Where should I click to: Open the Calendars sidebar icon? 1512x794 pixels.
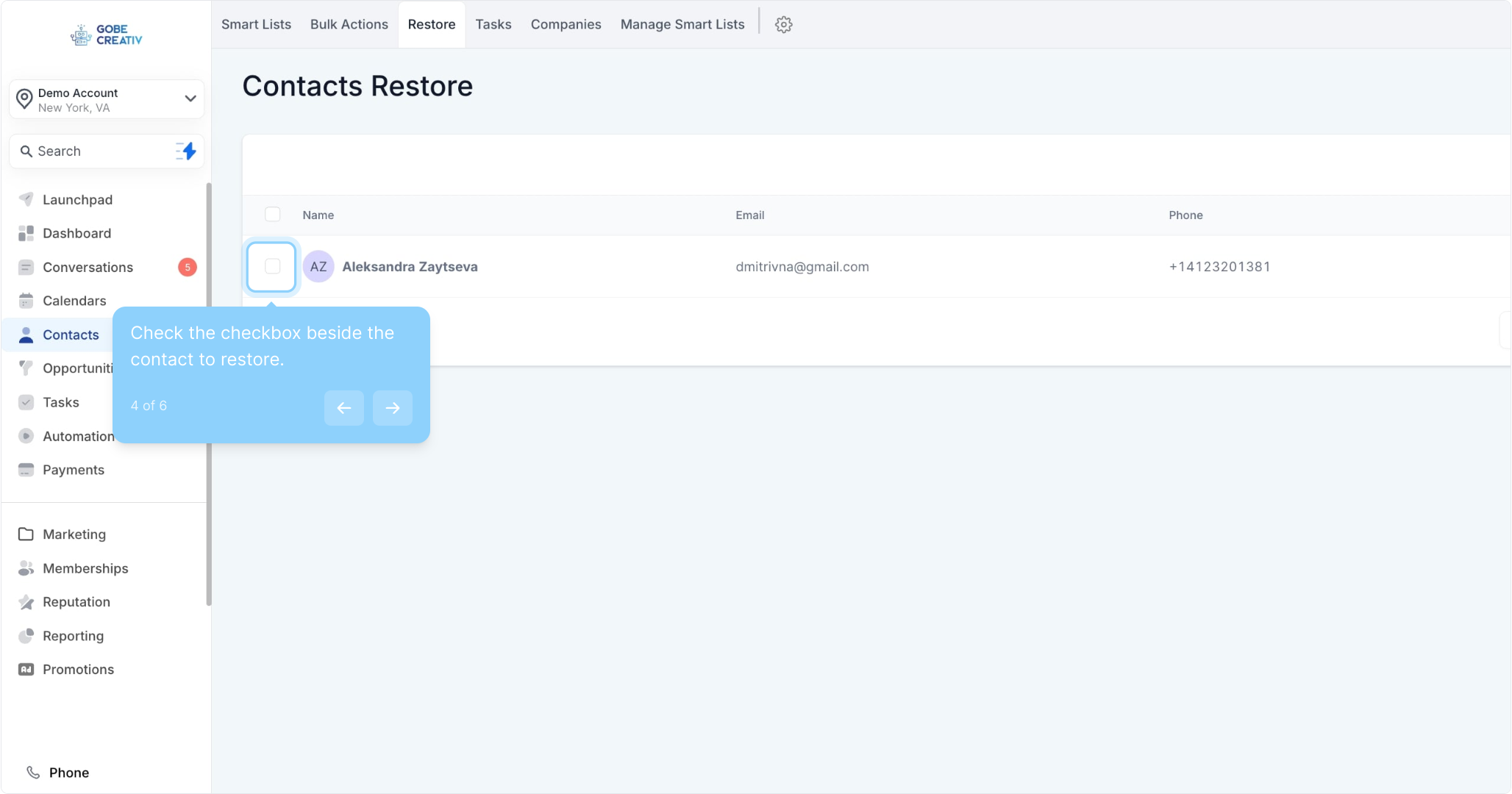click(26, 301)
